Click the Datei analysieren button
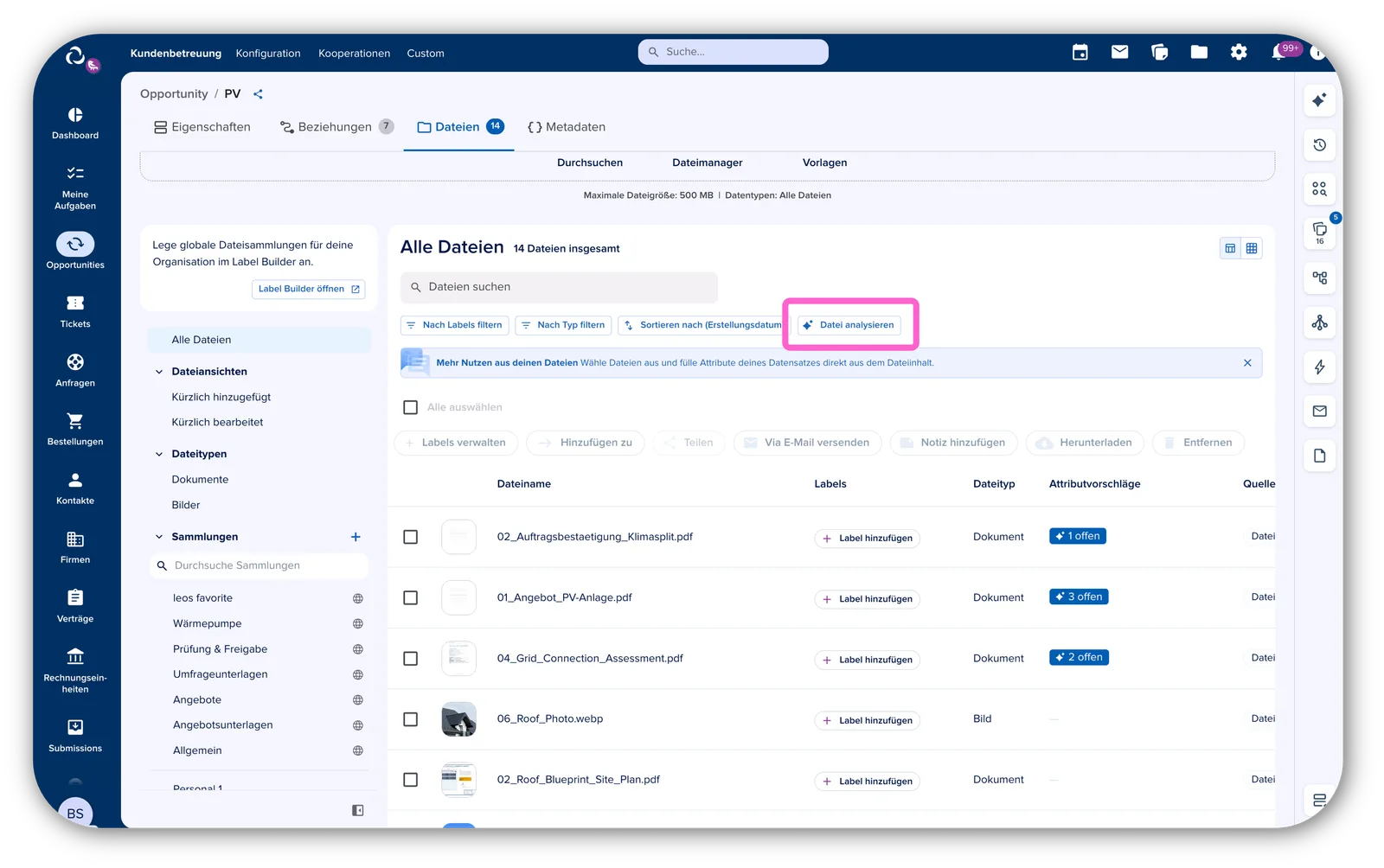Viewport: 1384px width, 868px height. [849, 325]
